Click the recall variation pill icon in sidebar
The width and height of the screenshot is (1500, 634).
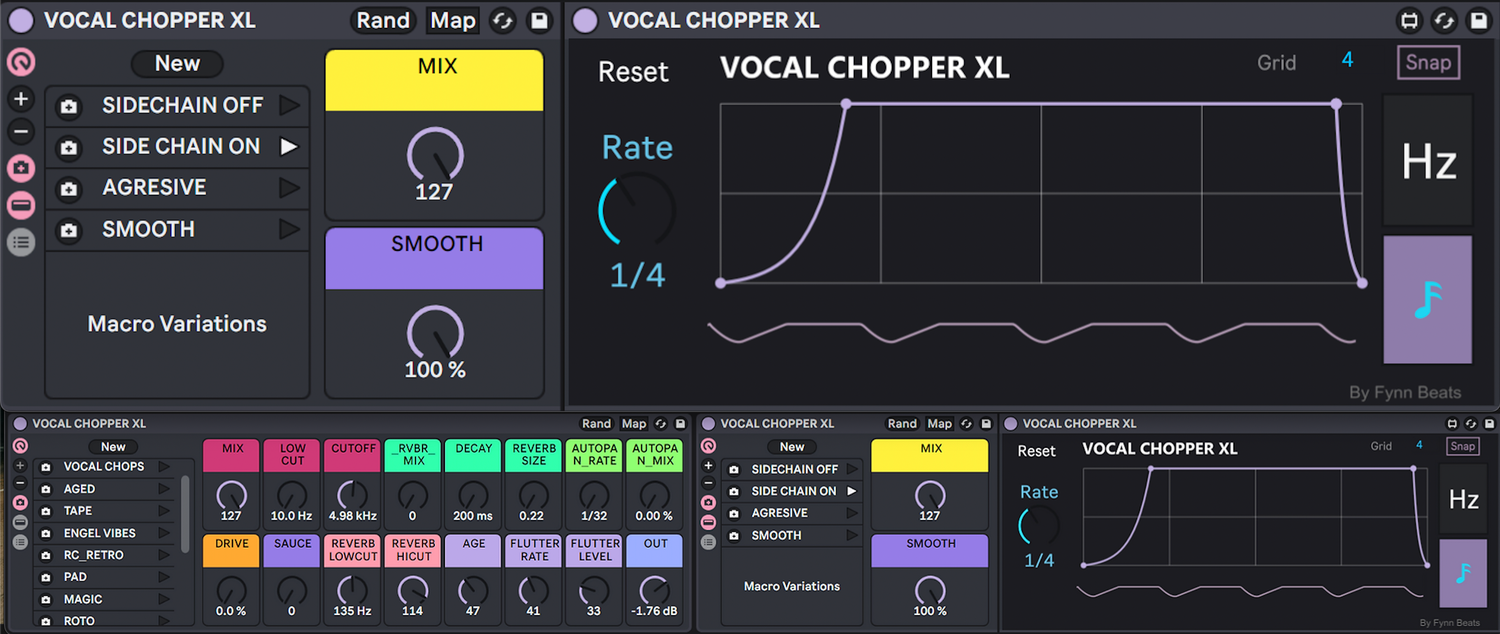[21, 205]
